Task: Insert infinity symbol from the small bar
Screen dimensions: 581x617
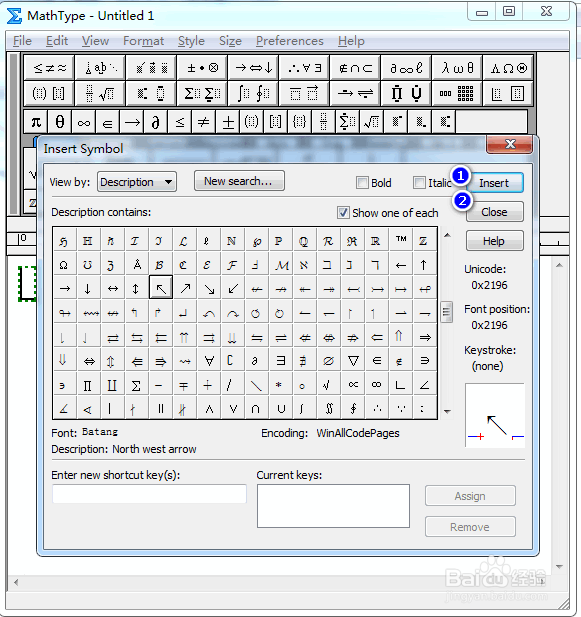Action: point(84,122)
